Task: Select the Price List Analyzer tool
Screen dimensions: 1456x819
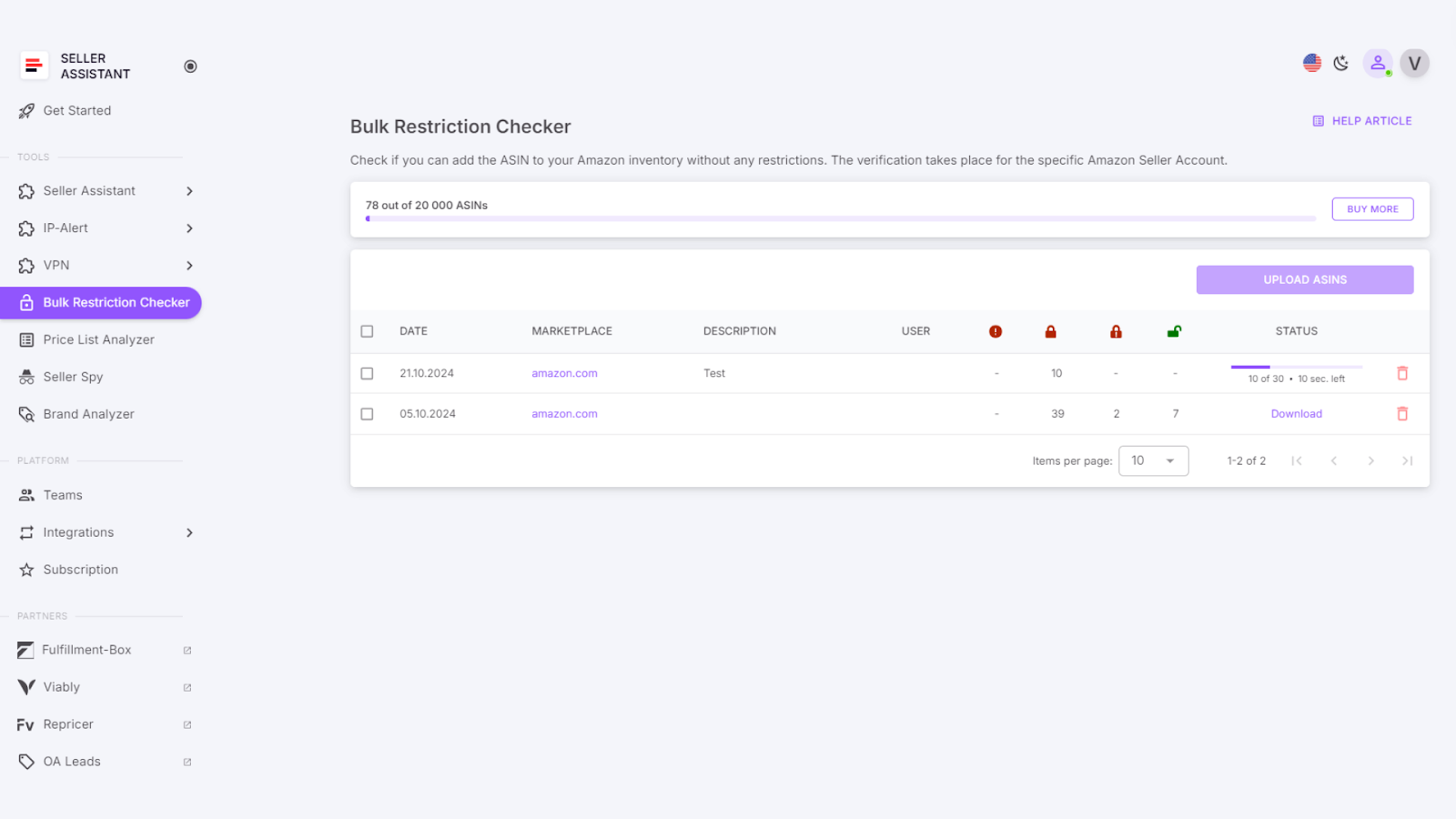Action: [99, 339]
